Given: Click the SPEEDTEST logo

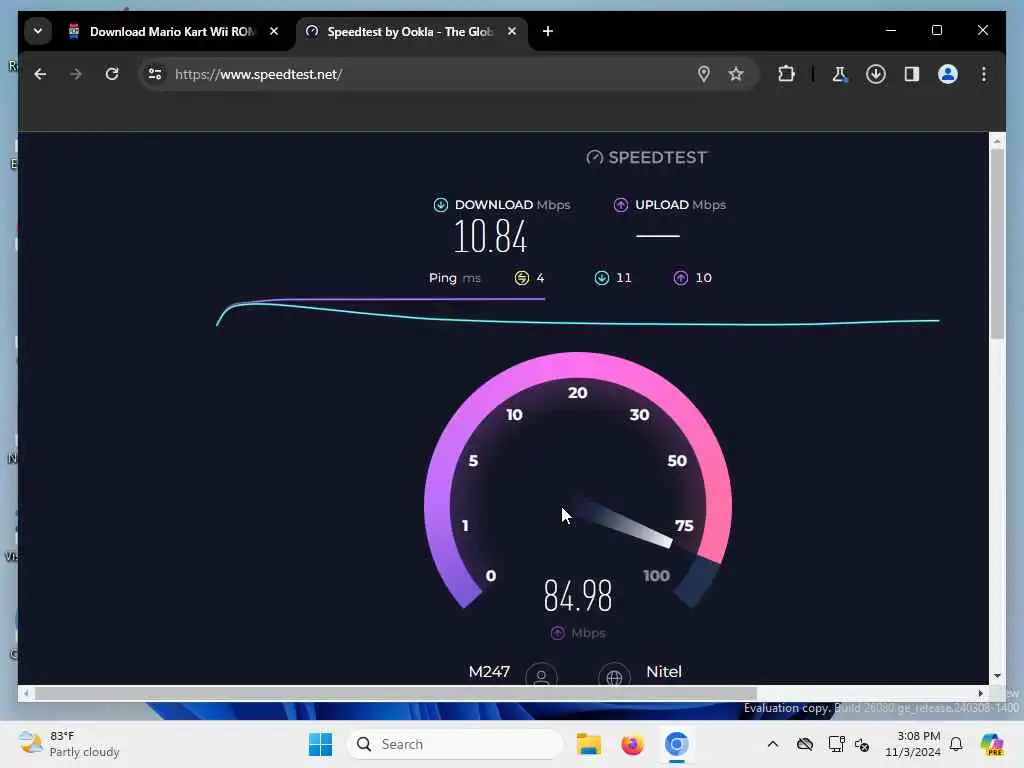Looking at the screenshot, I should pos(647,157).
